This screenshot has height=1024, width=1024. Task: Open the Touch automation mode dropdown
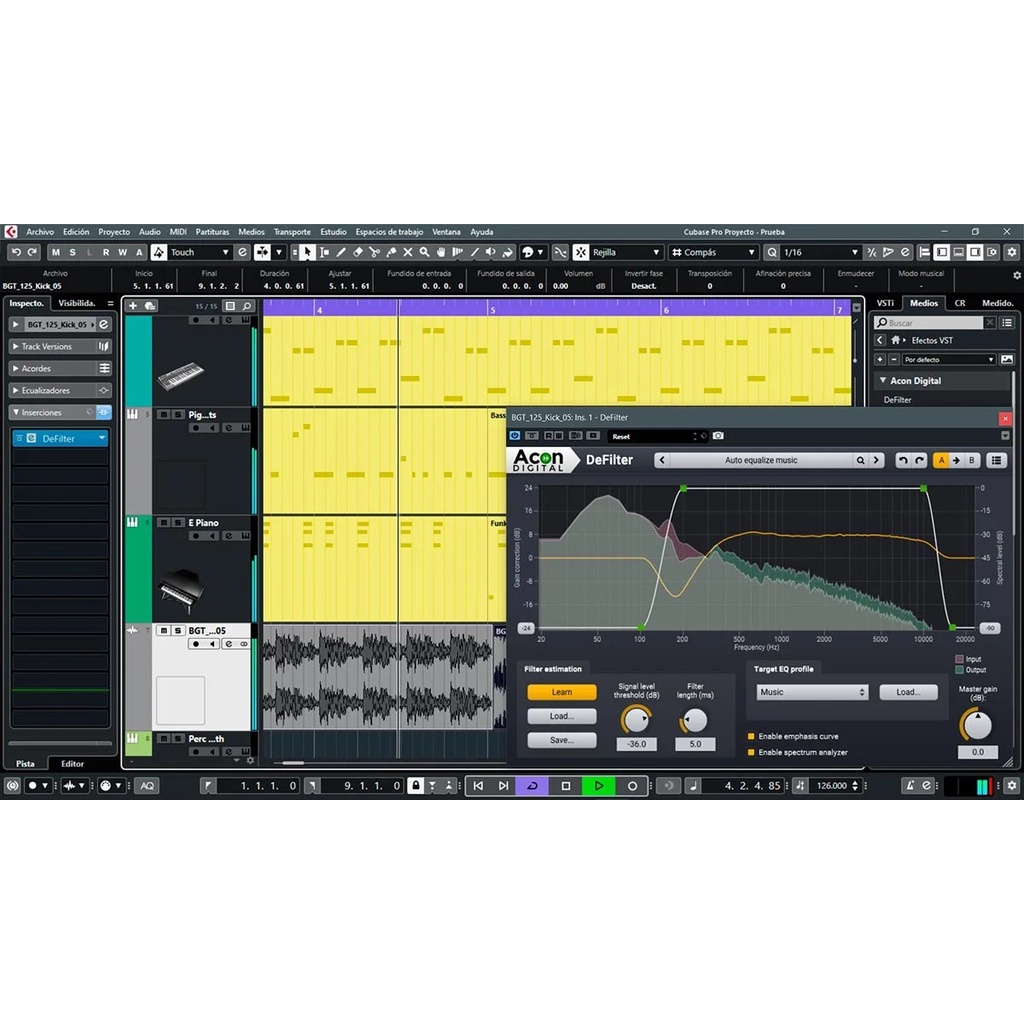click(x=225, y=252)
